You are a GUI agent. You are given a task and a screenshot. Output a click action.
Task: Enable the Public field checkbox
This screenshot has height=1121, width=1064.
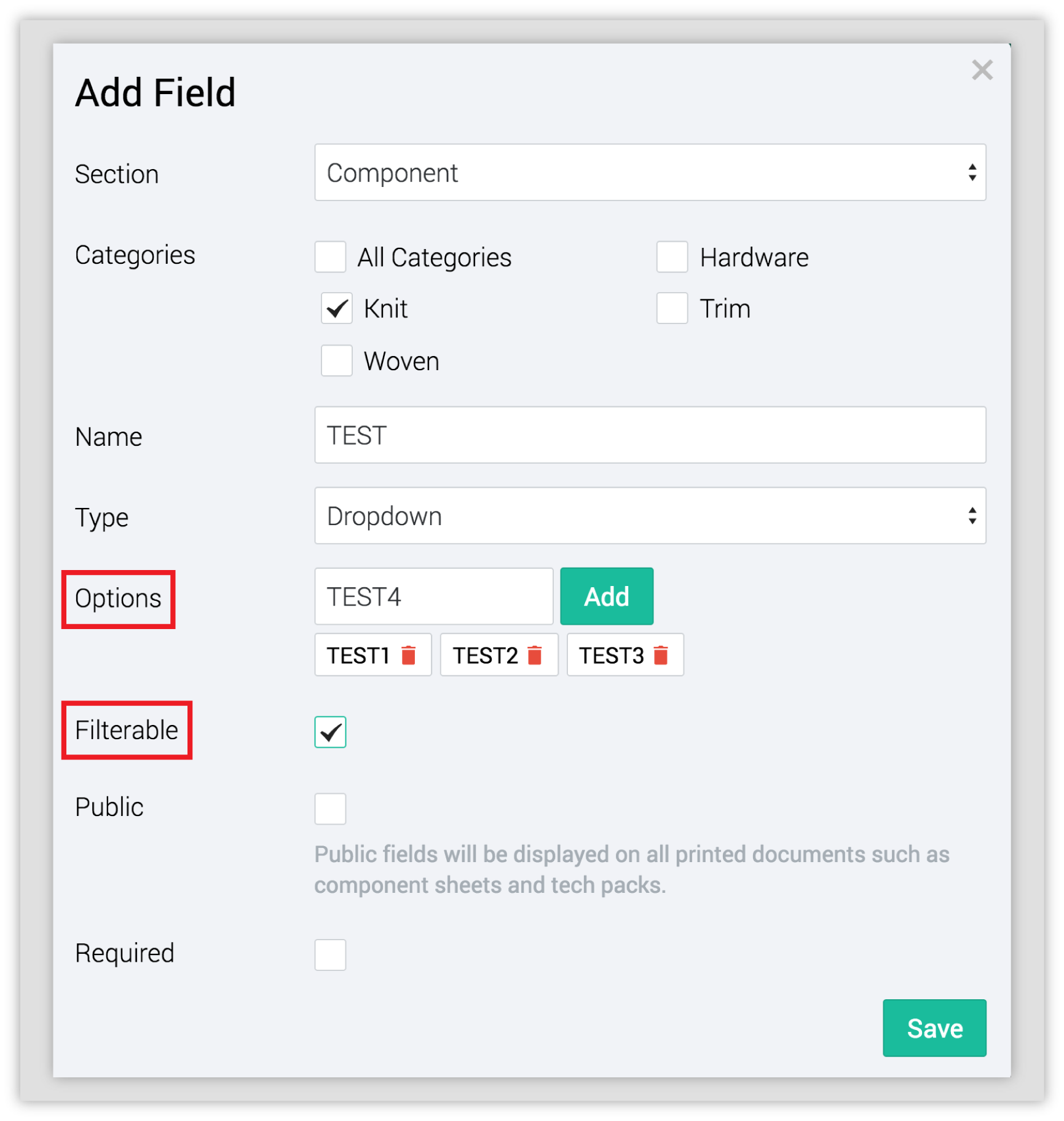pyautogui.click(x=330, y=809)
